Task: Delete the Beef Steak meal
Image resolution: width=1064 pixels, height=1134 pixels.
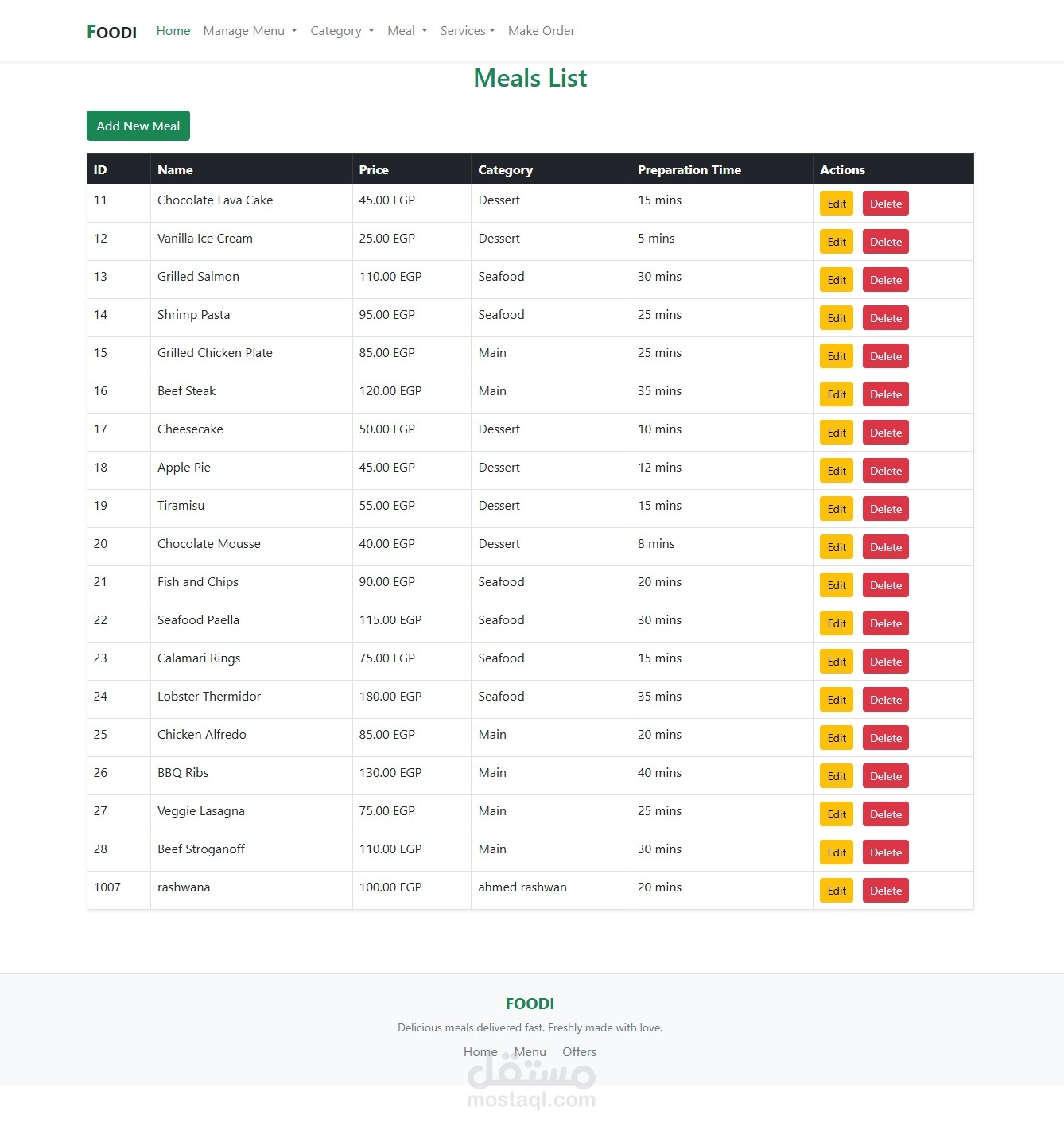Action: tap(885, 394)
